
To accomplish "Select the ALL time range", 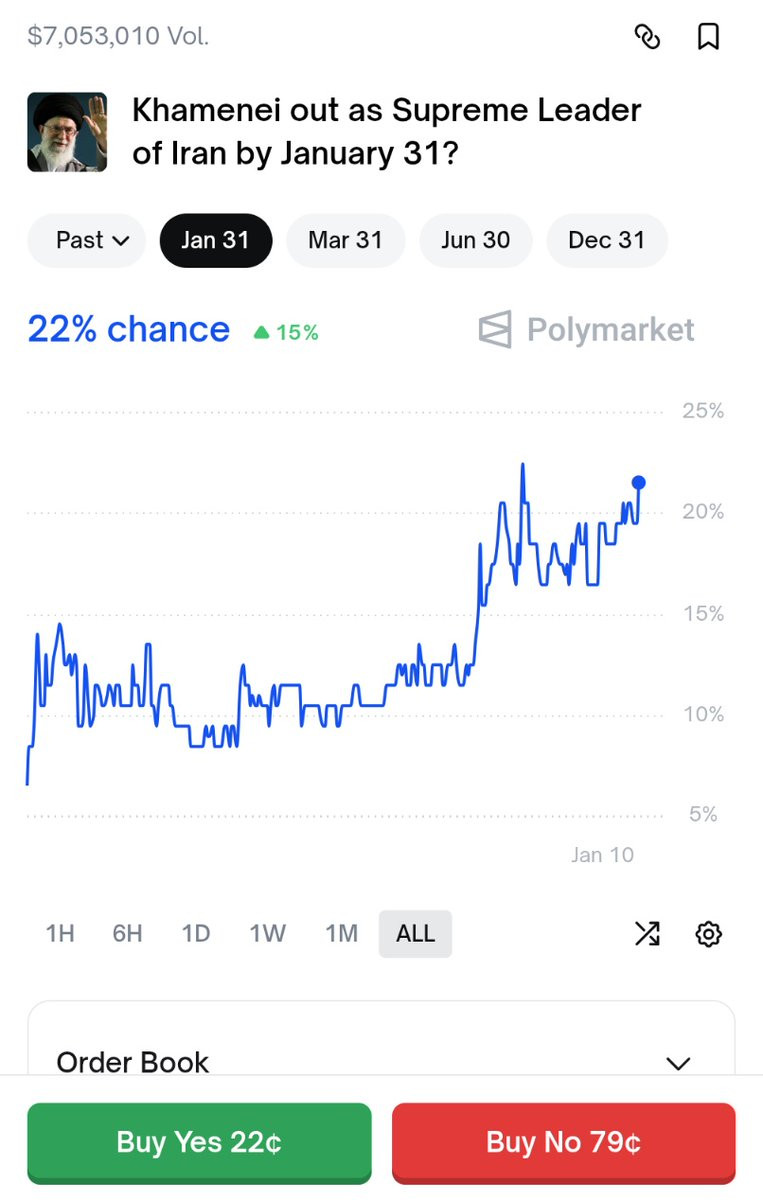I will pos(415,934).
